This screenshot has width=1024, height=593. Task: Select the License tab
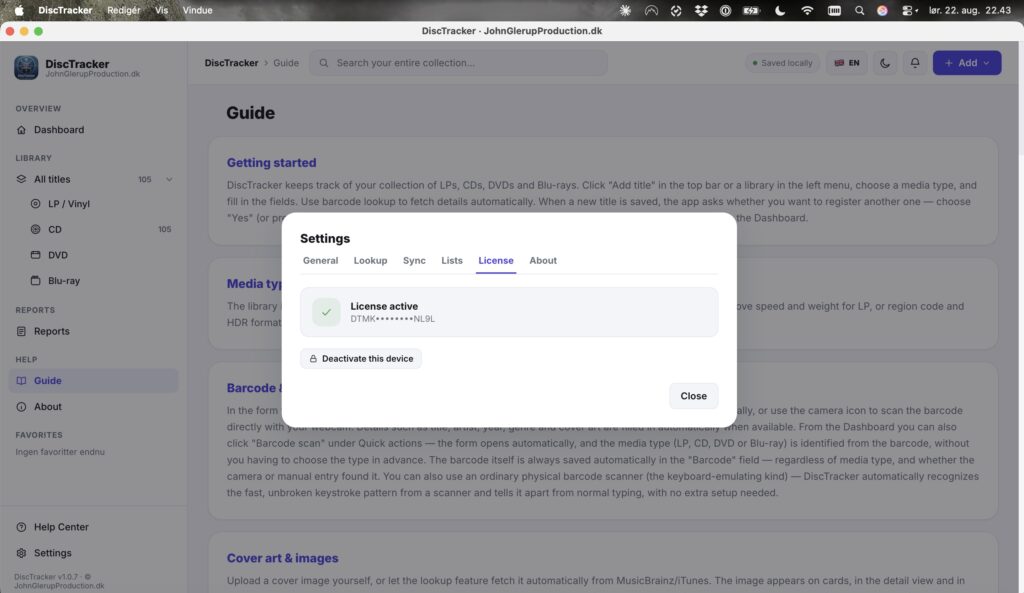(496, 260)
